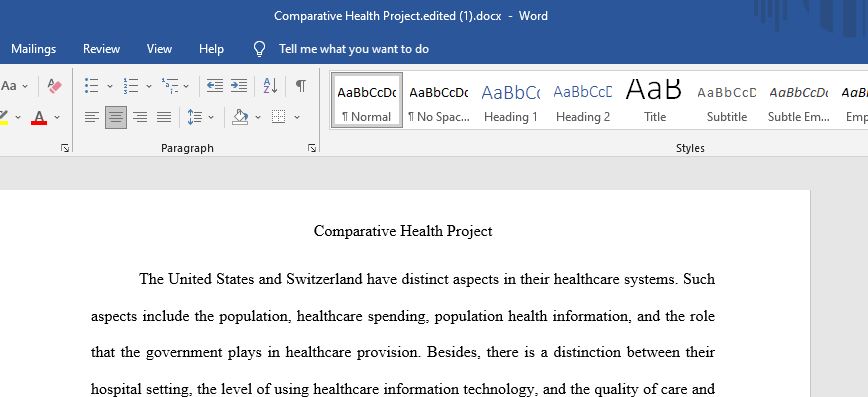Click the Clear All Formatting eraser icon

coord(54,86)
